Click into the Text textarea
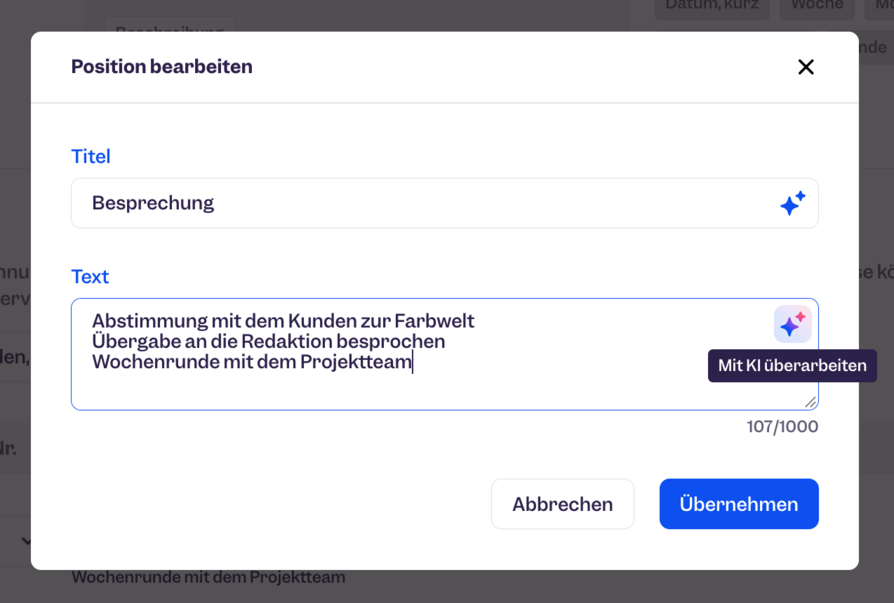This screenshot has width=894, height=603. (x=445, y=354)
